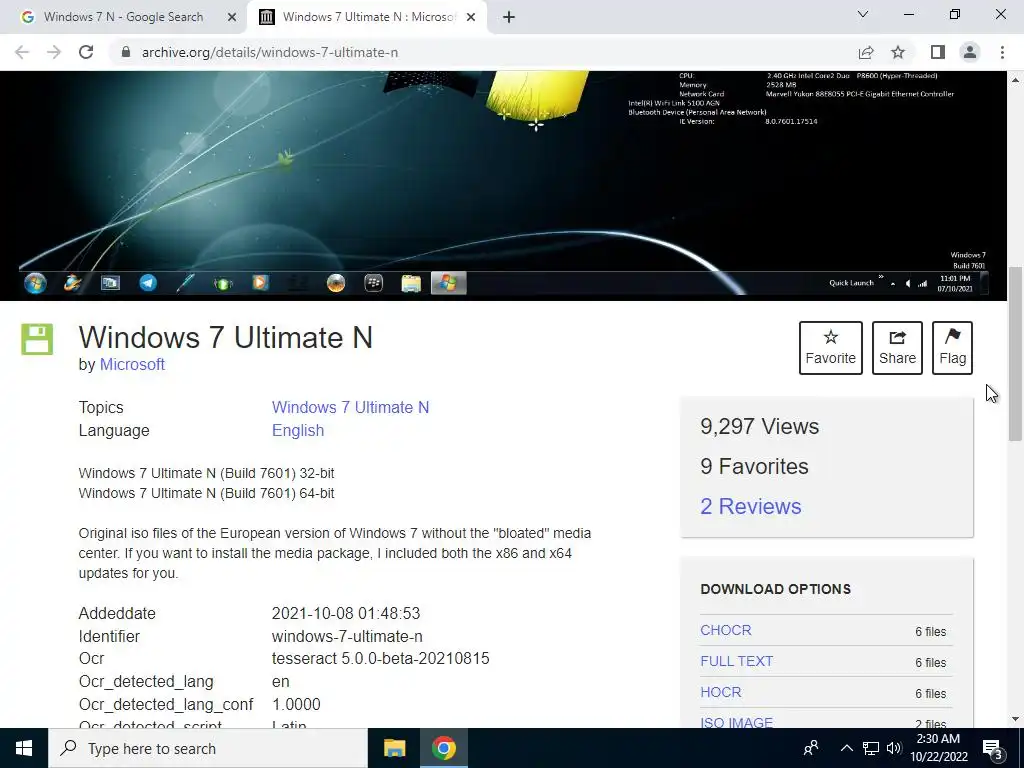Click the Type here to search box

tap(208, 748)
